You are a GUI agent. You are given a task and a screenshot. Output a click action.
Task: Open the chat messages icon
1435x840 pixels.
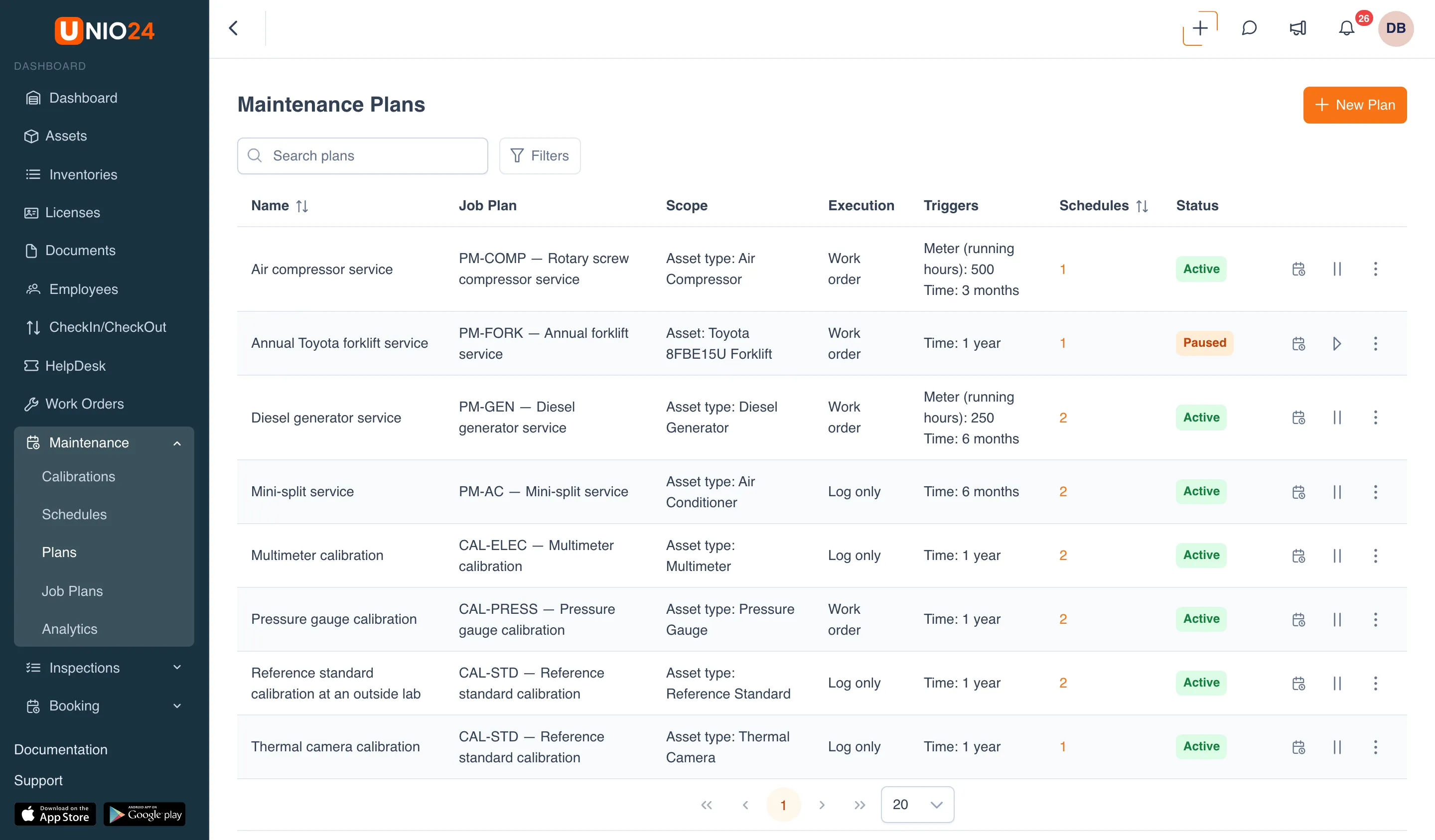1249,28
